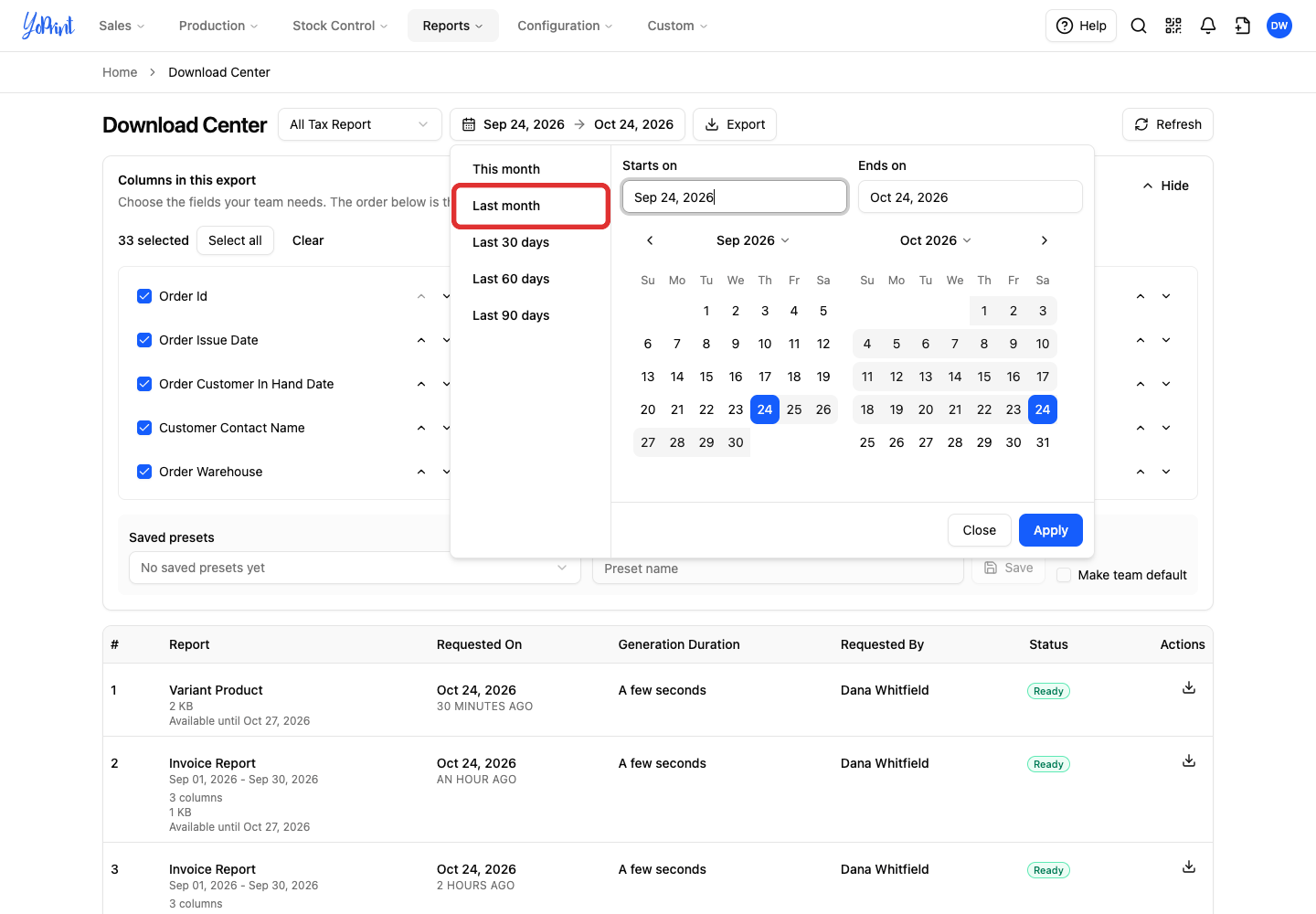Click the Starts on date field
The image size is (1316, 914).
click(735, 197)
